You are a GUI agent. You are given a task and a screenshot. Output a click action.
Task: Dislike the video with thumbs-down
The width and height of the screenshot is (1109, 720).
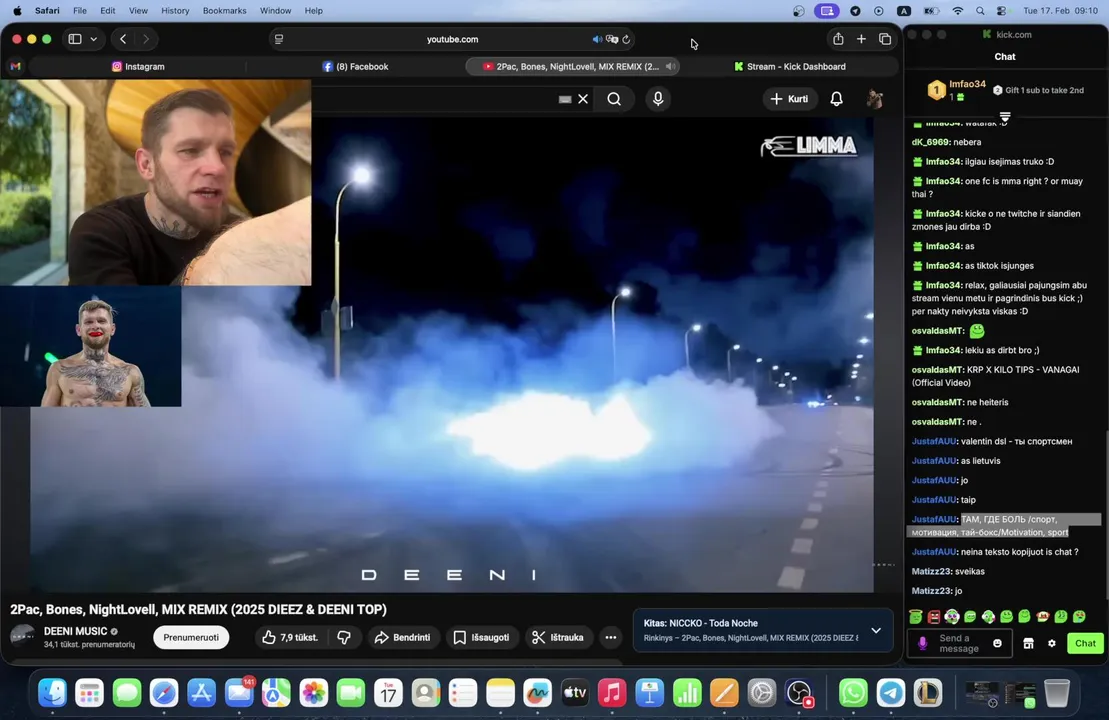pos(344,637)
